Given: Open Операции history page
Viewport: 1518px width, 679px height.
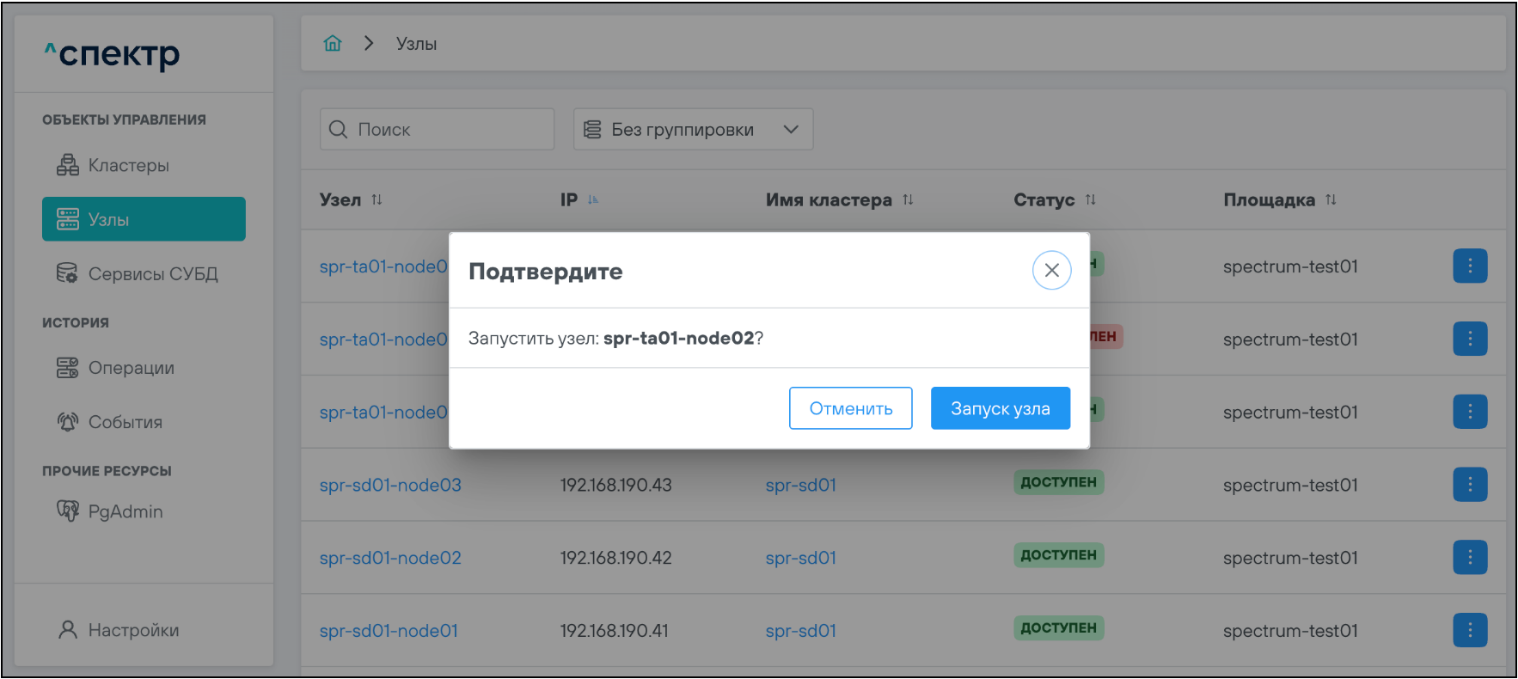Looking at the screenshot, I should point(131,367).
